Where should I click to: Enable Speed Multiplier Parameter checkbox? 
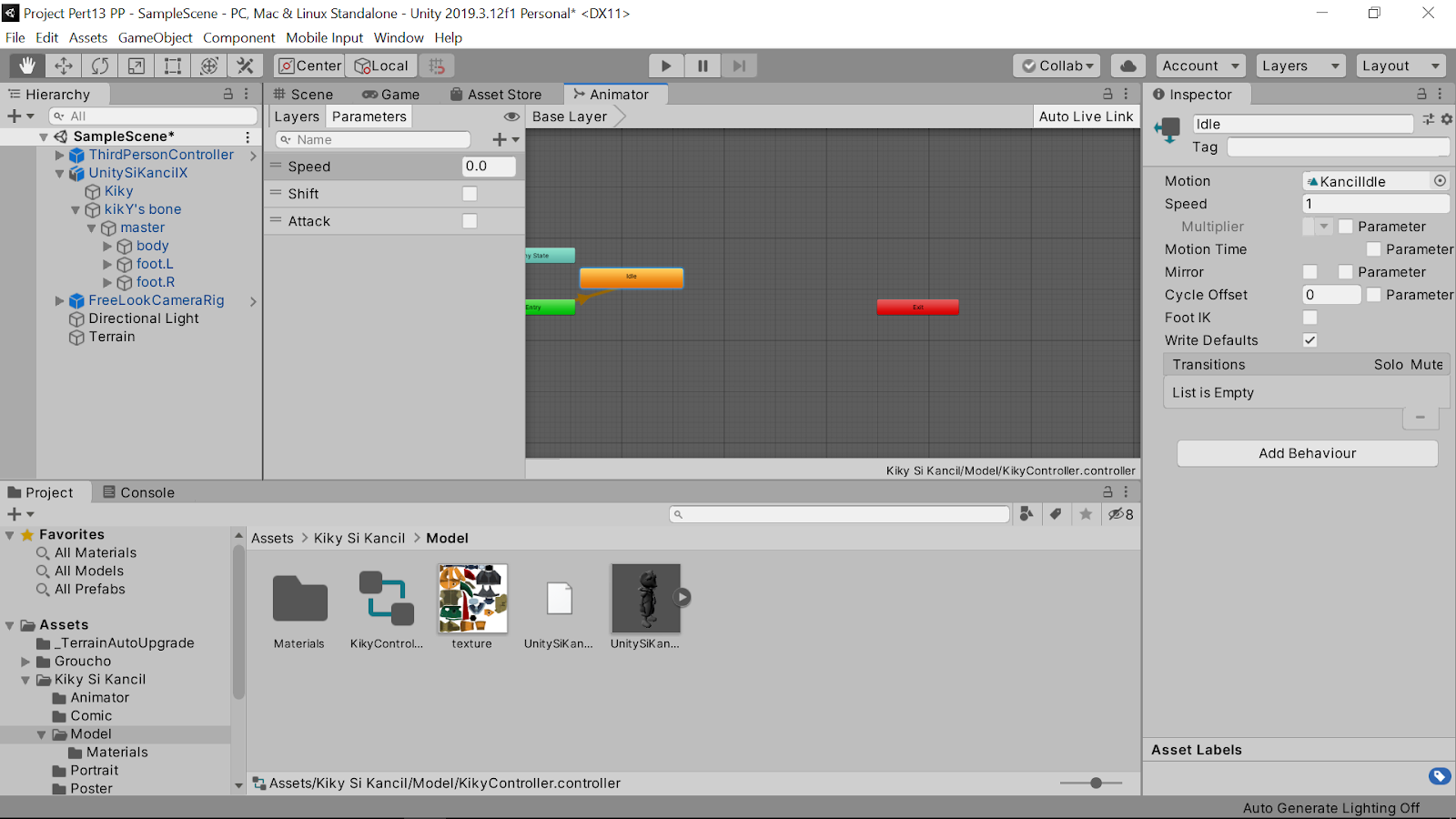[x=1346, y=227]
